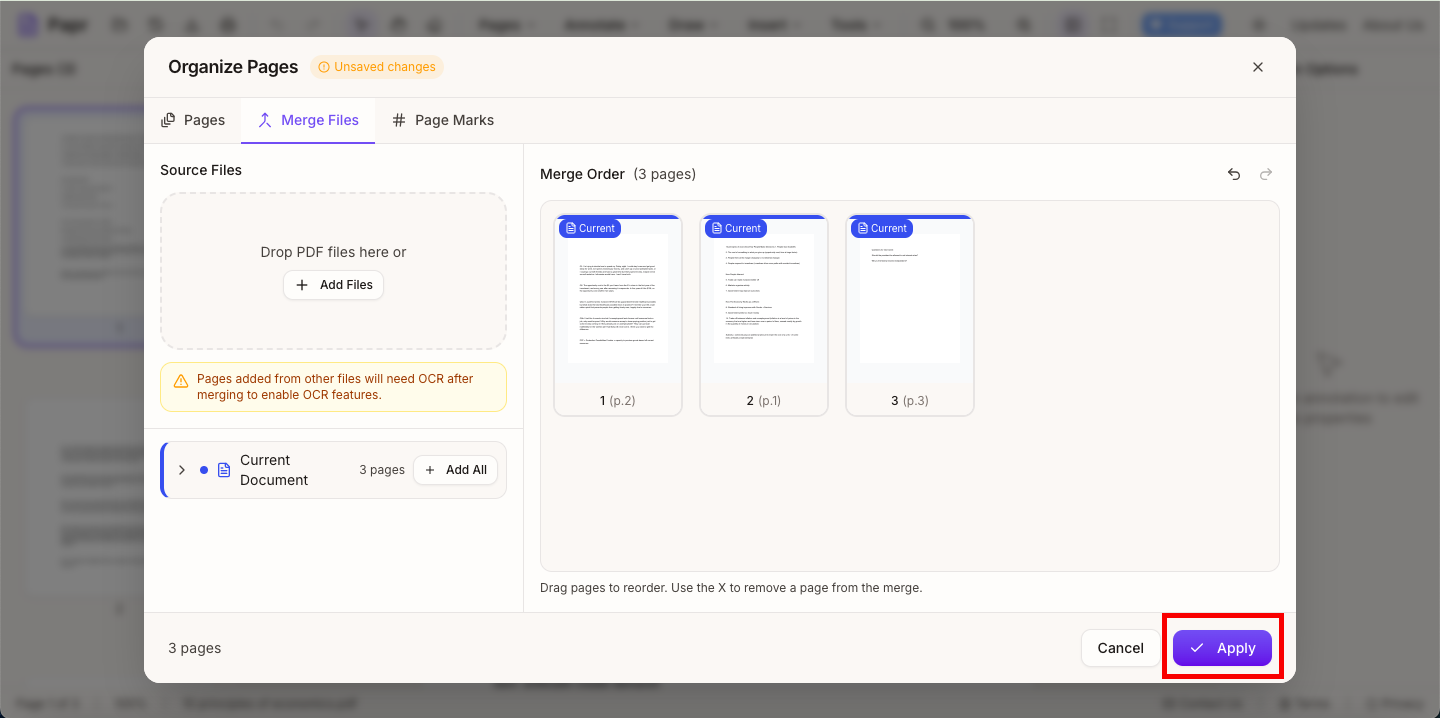Click the document icon beside Current Document
Viewport: 1440px width, 718px height.
pyautogui.click(x=222, y=469)
